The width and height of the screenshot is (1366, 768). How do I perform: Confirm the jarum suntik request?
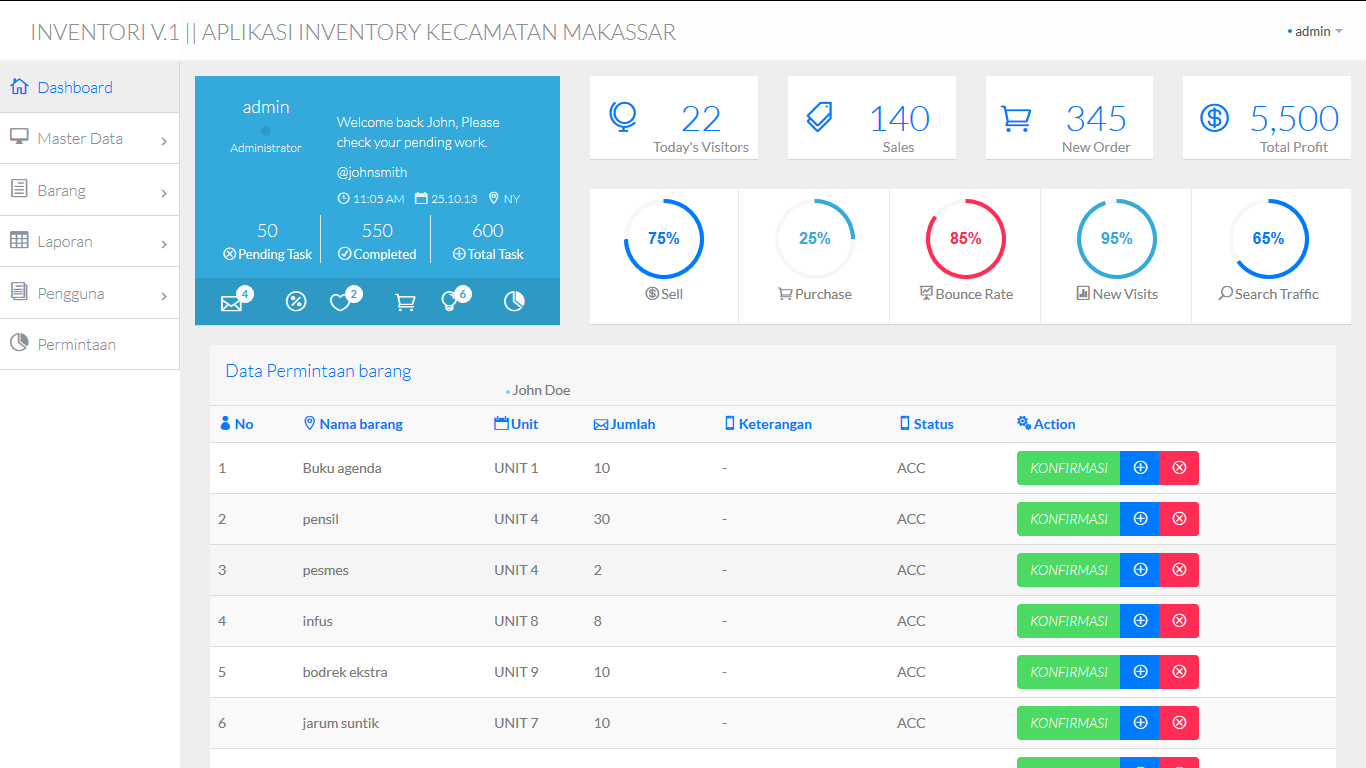coord(1068,723)
